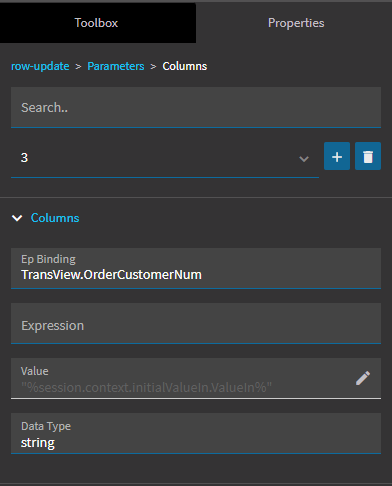The image size is (392, 486).
Task: Focus the Search field
Action: click(196, 107)
